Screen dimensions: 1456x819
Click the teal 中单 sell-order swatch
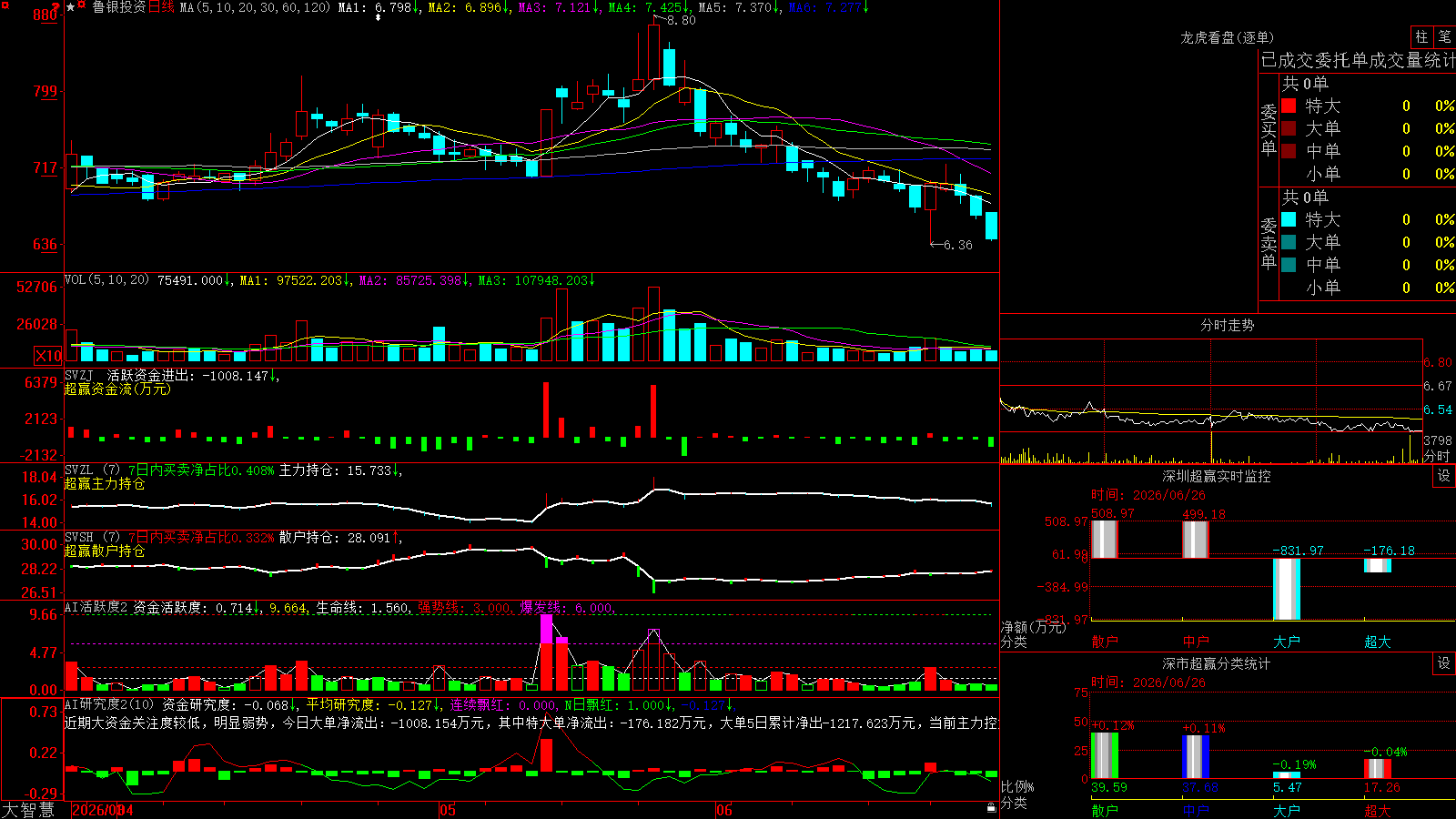click(x=1289, y=265)
